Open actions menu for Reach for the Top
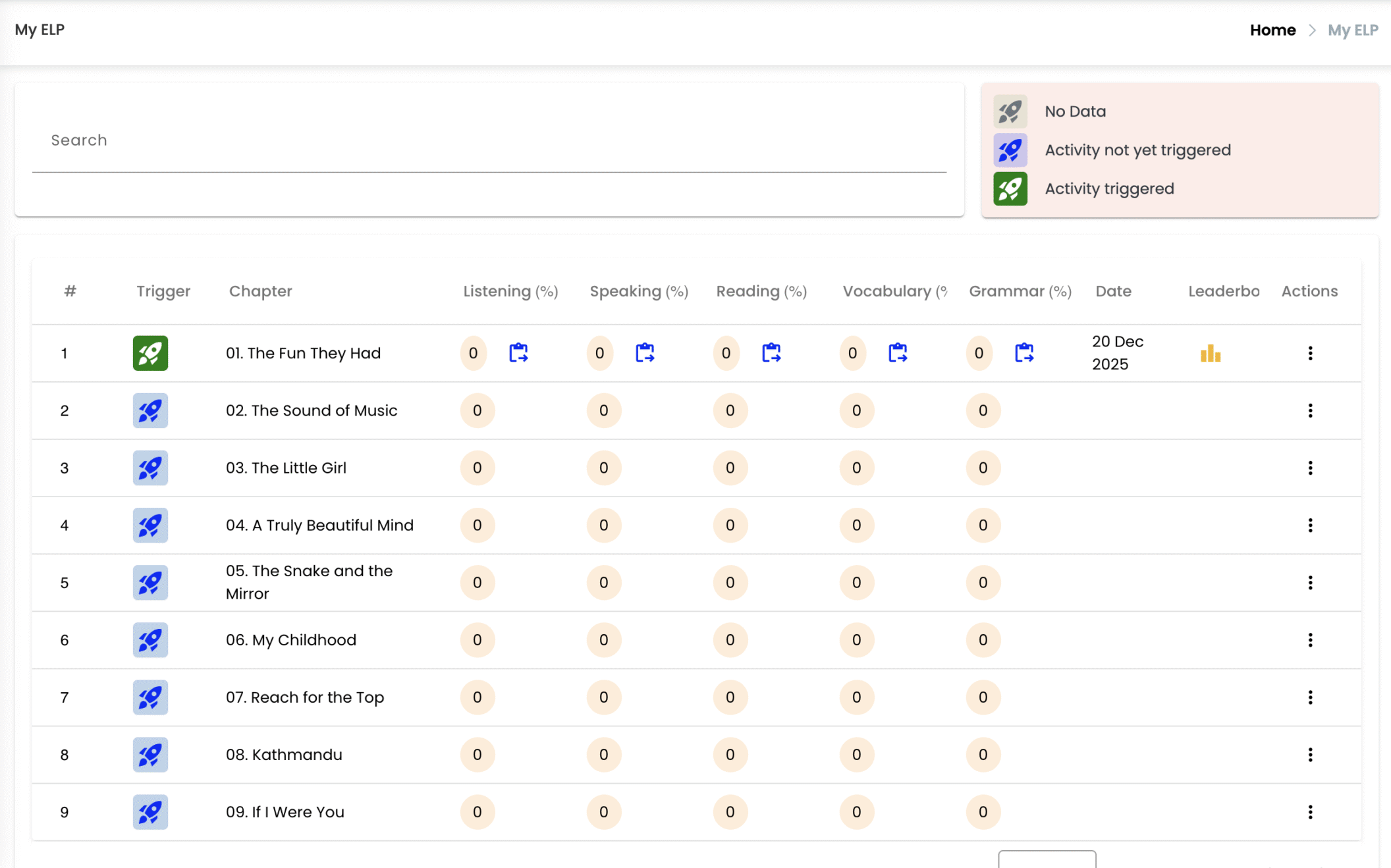 pos(1310,697)
